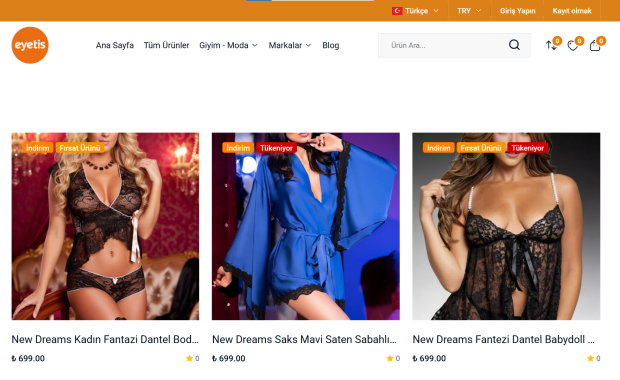
Task: Click ₺ 699.00 price of Saks Mavi Saten product
Action: click(x=229, y=358)
